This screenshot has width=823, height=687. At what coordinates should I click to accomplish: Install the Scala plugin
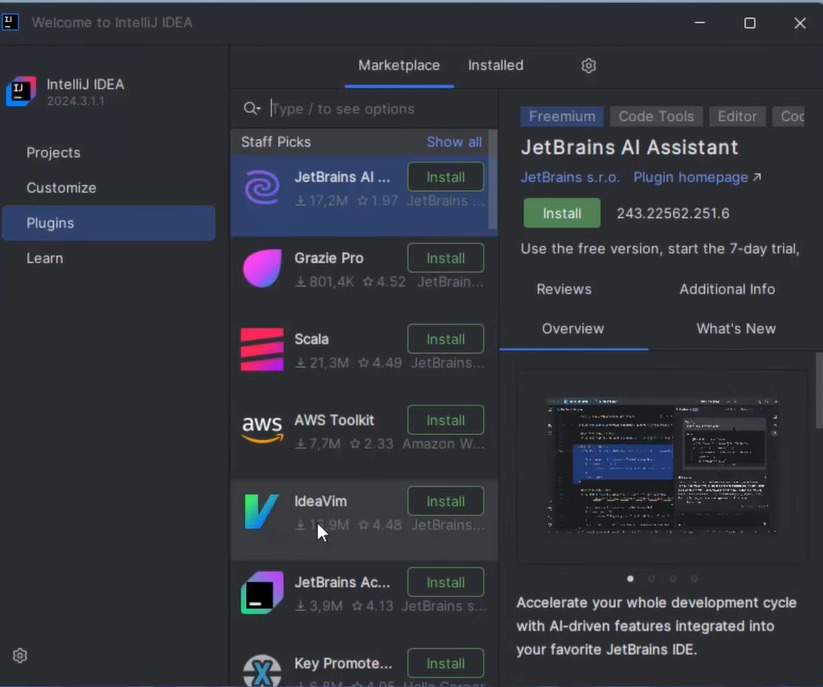tap(446, 339)
